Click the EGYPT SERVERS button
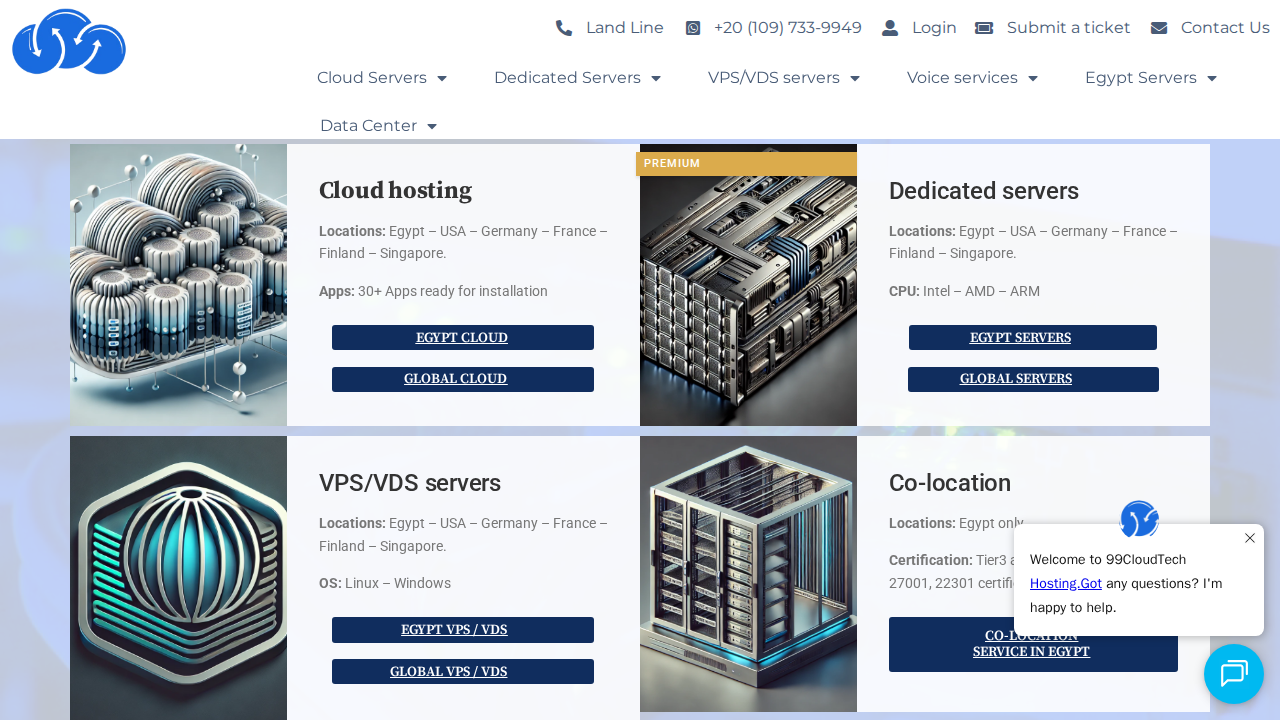Screen dimensions: 1280x720 tap(1033, 338)
